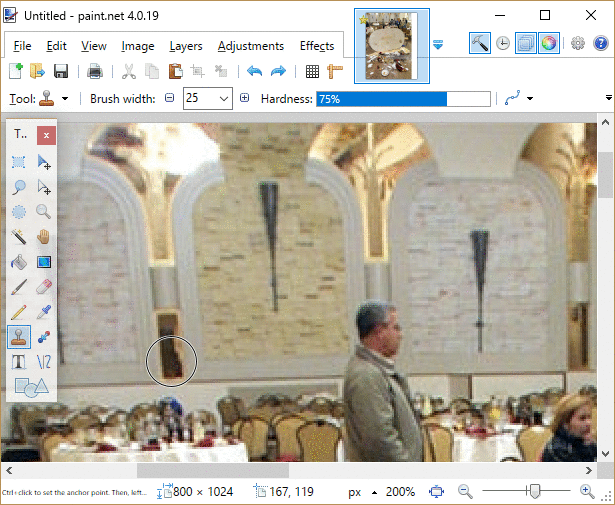Viewport: 615px width, 505px height.
Task: Select the Line/Curve tool
Action: click(x=44, y=361)
